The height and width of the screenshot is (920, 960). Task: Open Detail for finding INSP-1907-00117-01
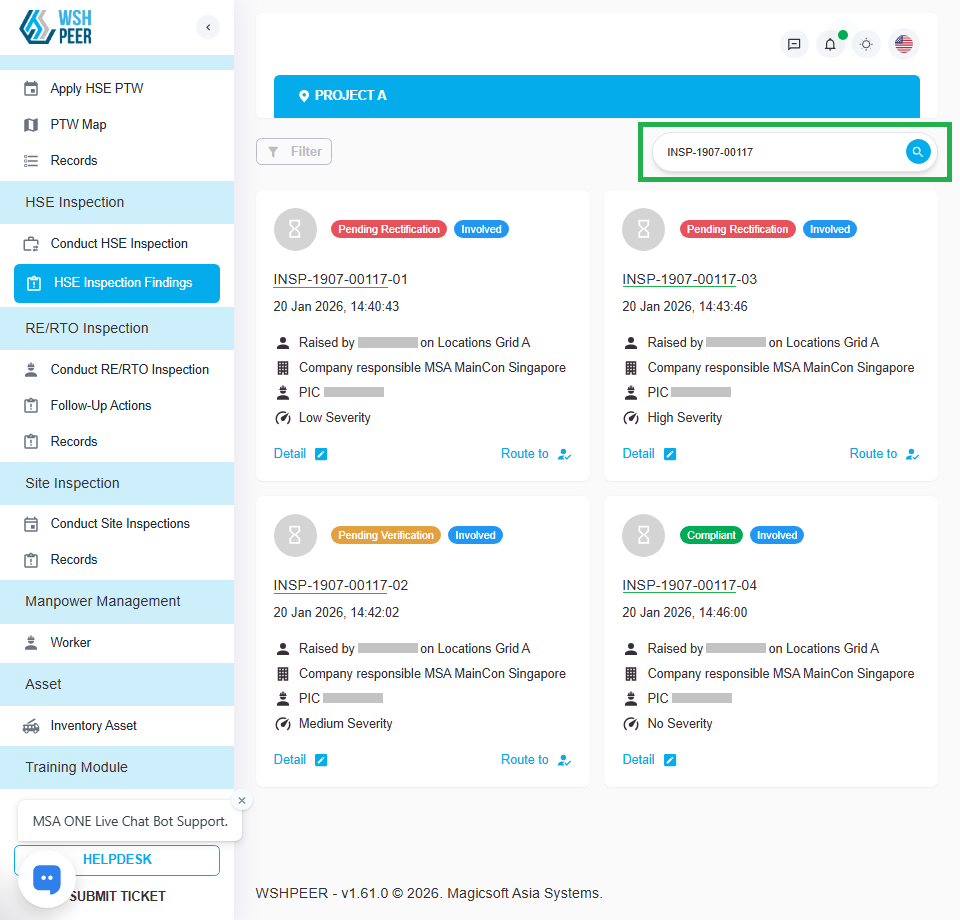[290, 454]
